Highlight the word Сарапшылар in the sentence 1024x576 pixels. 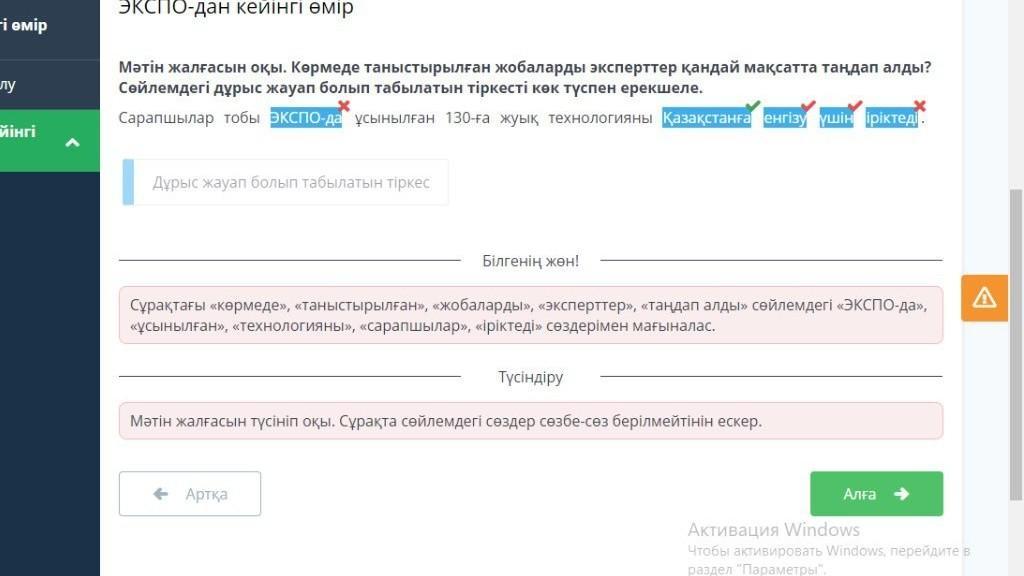click(166, 120)
